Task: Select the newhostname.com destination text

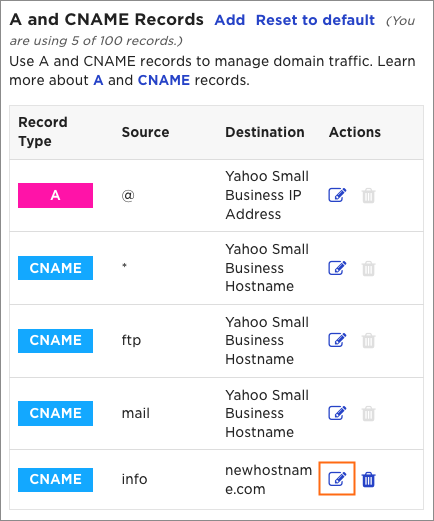Action: (x=268, y=480)
